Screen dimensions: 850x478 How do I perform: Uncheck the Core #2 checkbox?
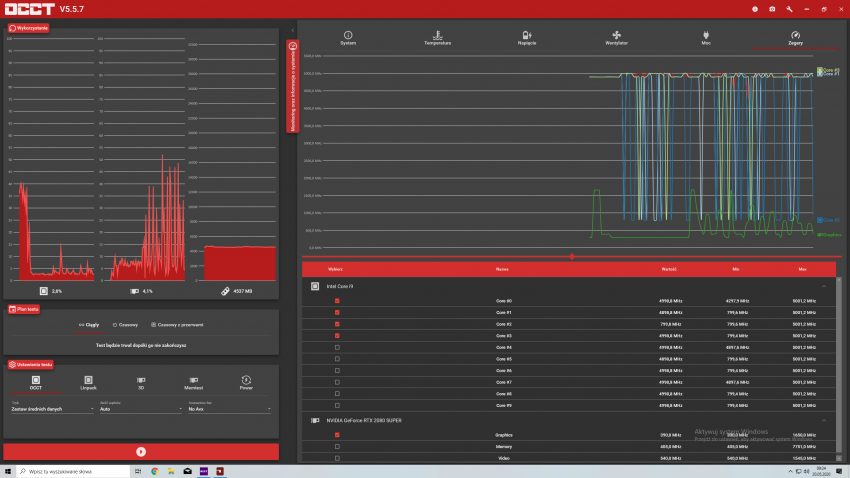coord(337,324)
